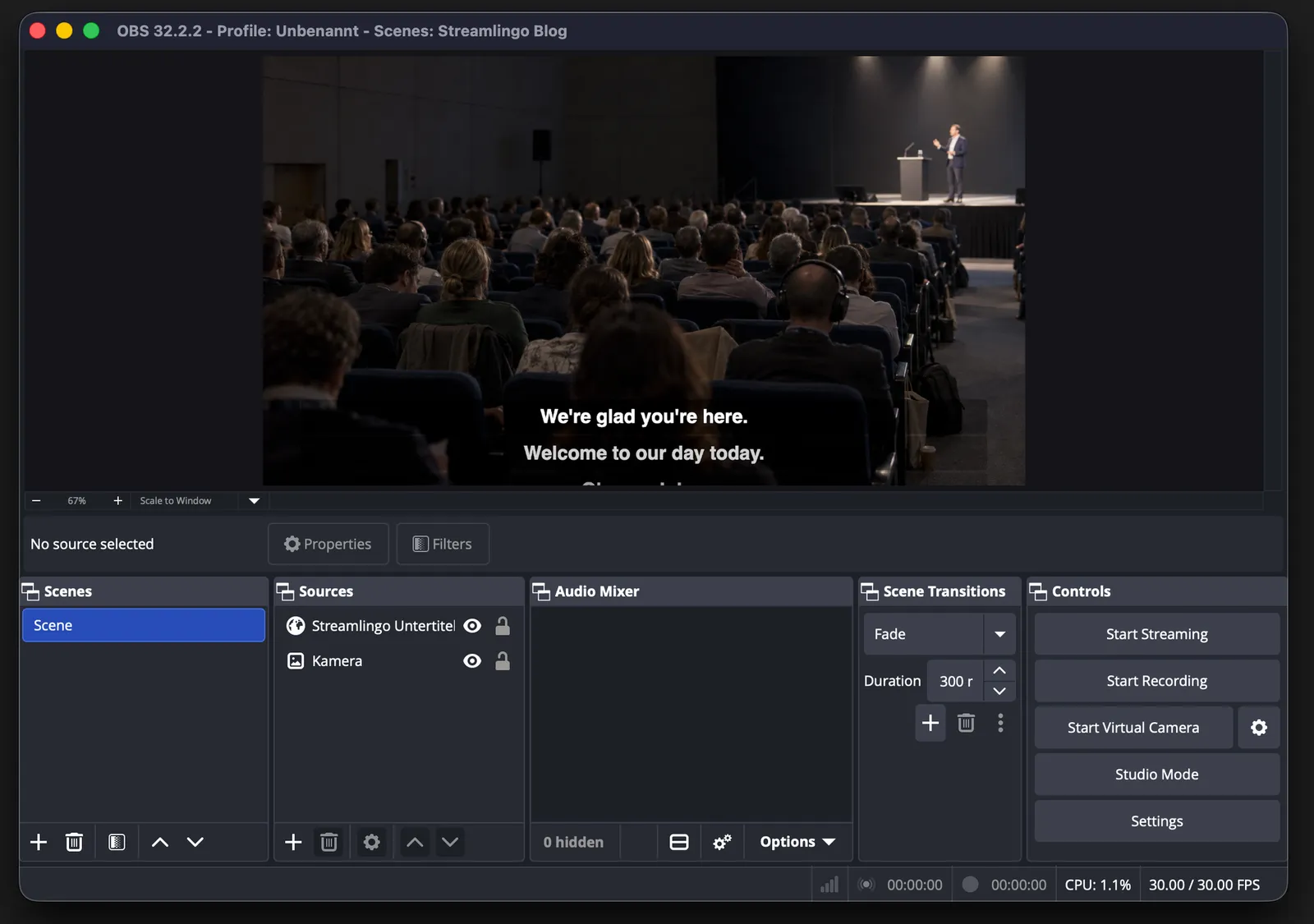Move source up arrow in Sources panel

[416, 842]
